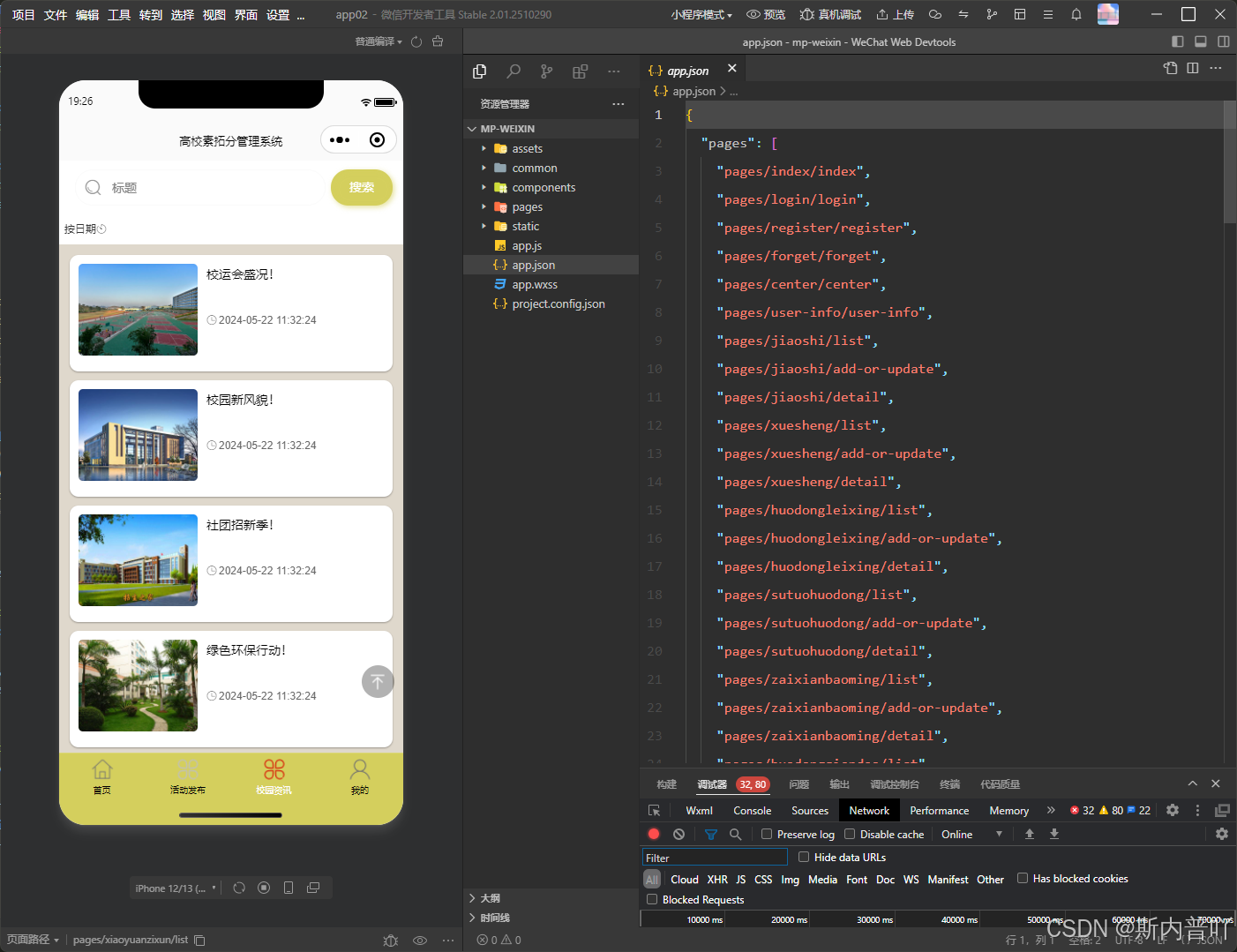The height and width of the screenshot is (952, 1237).
Task: Click the user avatar in top toolbar
Action: click(1108, 14)
